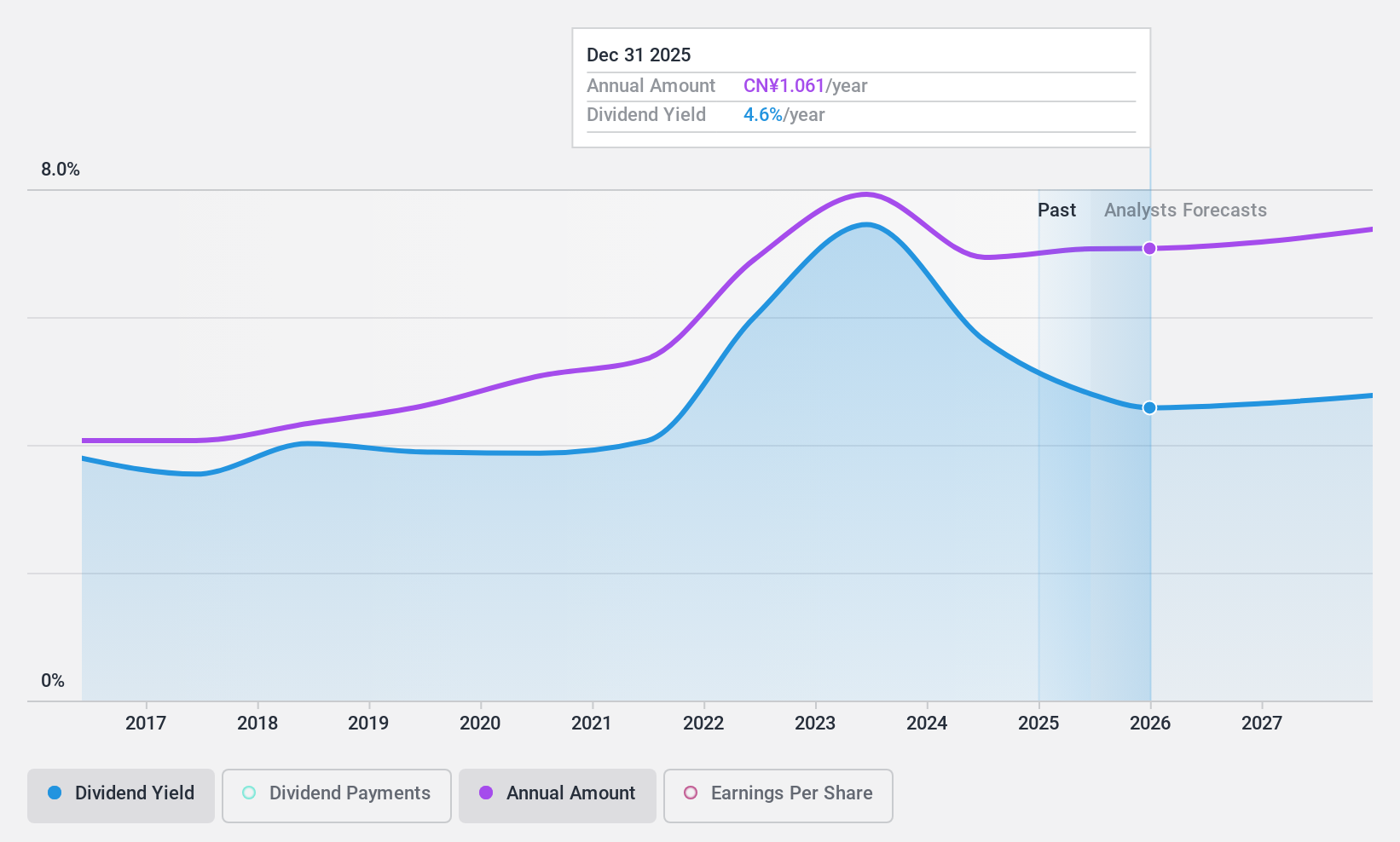Click the 2019 x-axis label
Viewport: 1400px width, 842px height.
368,724
